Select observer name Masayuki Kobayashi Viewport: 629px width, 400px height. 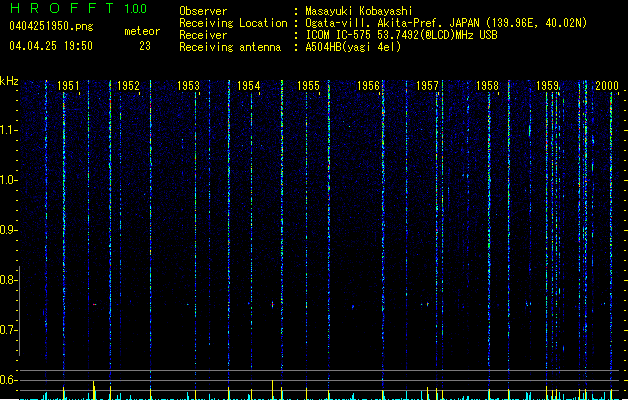tap(359, 11)
